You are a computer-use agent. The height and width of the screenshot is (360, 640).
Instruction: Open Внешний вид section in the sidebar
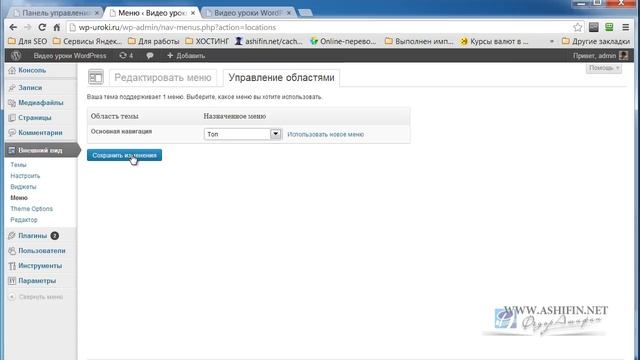pos(40,150)
